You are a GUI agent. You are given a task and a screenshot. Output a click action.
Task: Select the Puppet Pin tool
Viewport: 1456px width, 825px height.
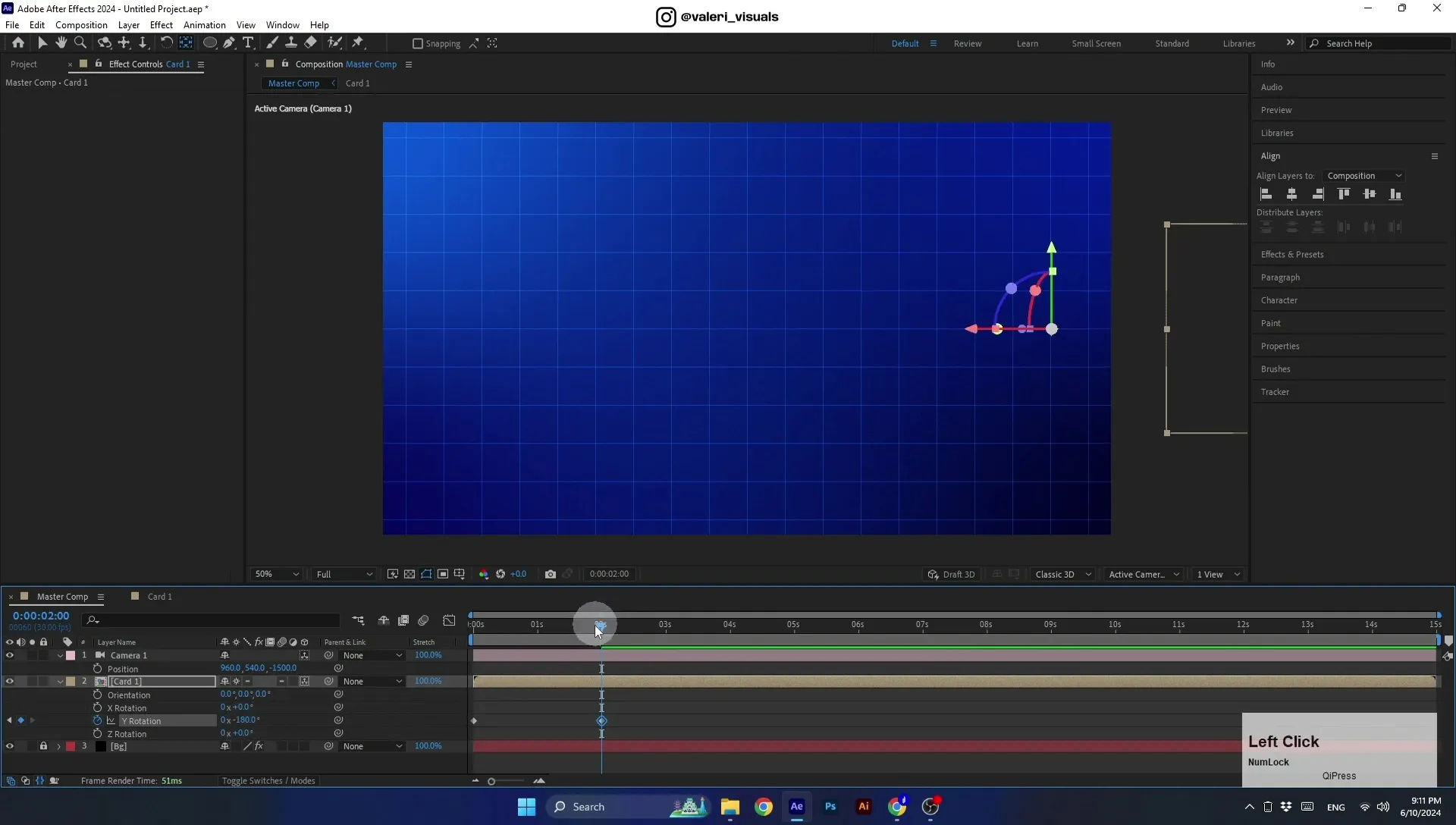[358, 43]
